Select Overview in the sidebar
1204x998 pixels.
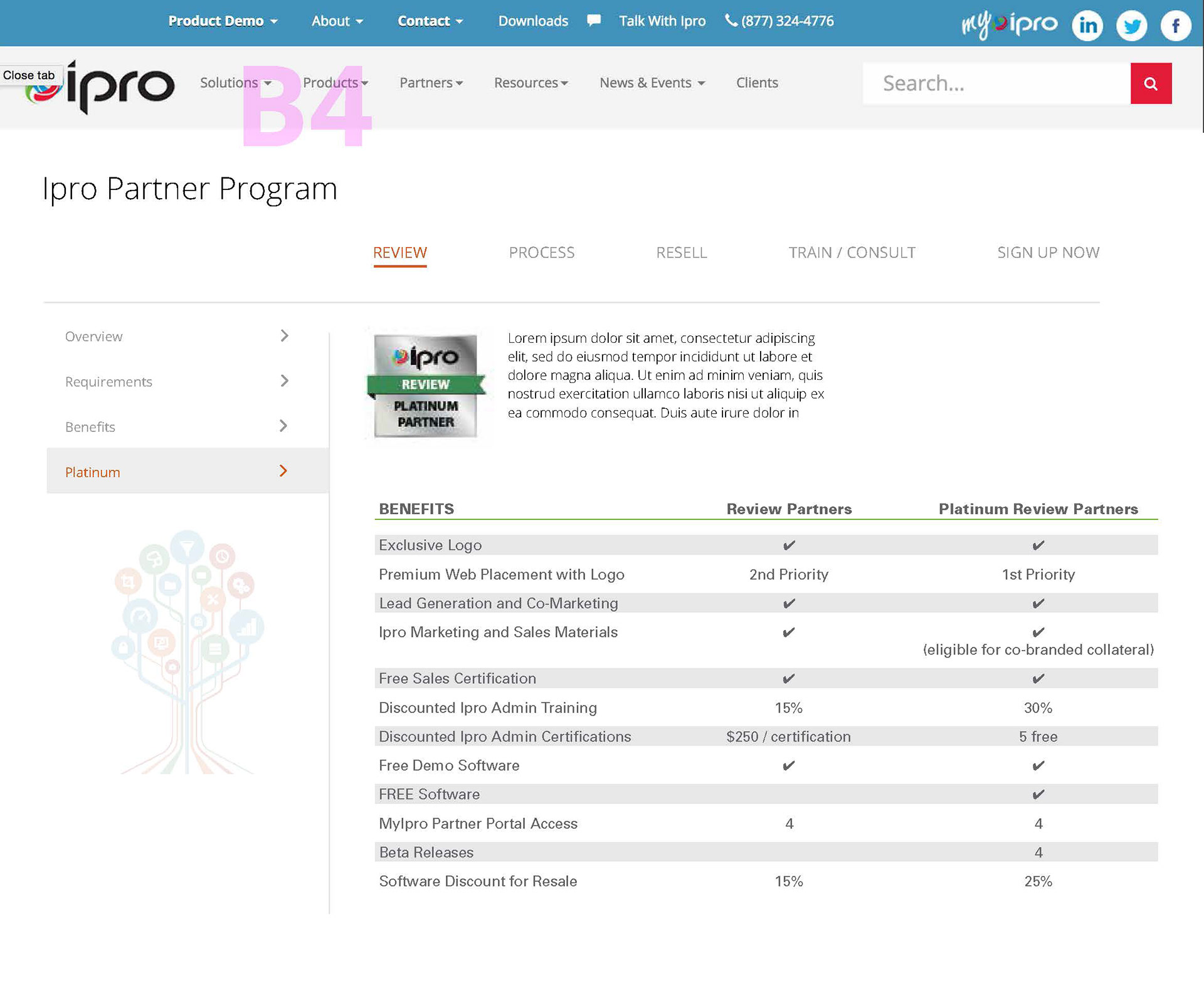[187, 336]
